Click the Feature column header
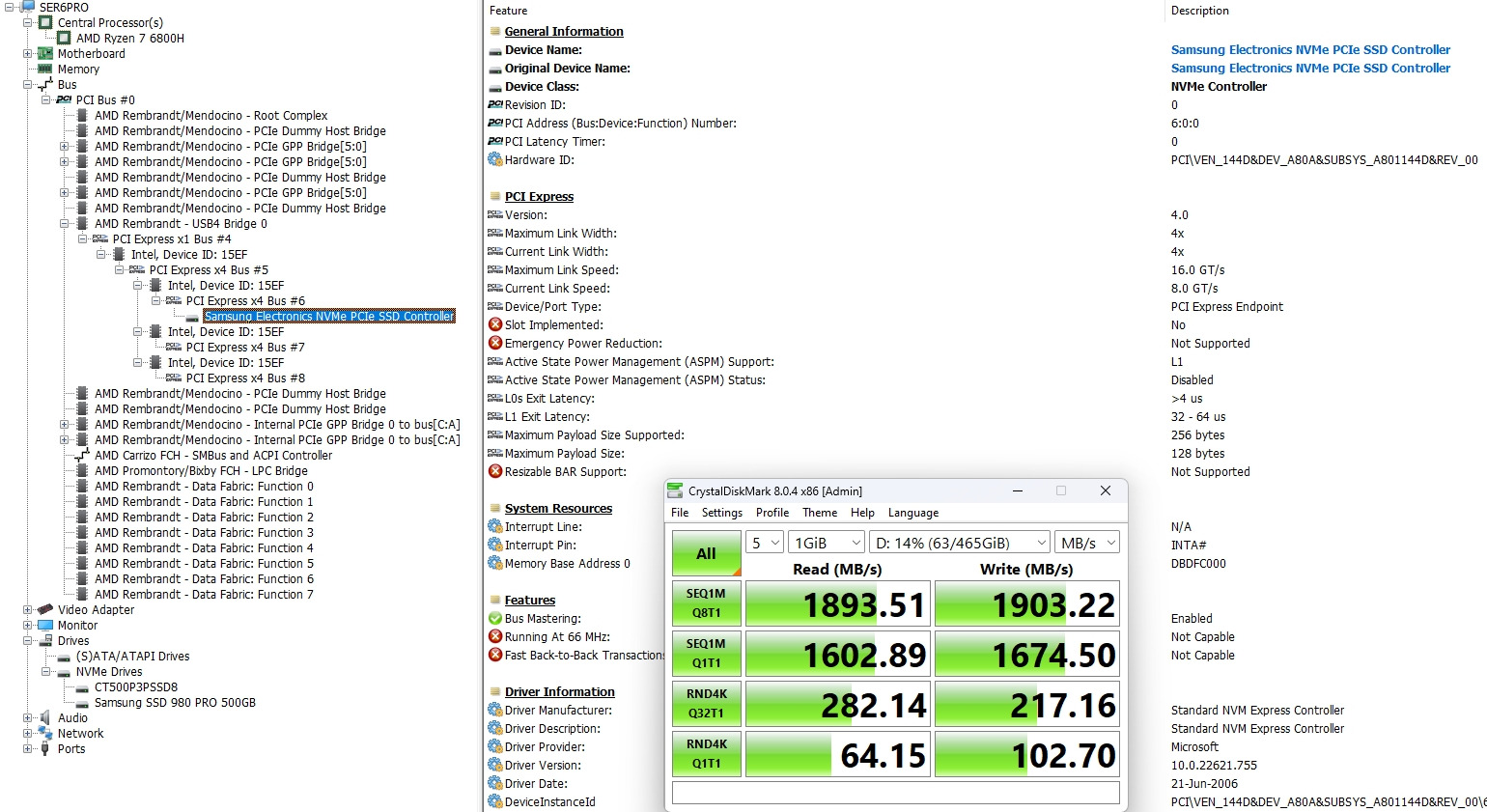The image size is (1487, 812). point(509,11)
